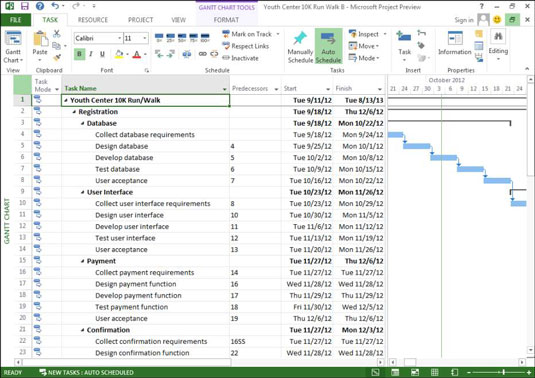
Task: Open the Editing binoculars group
Action: (498, 45)
